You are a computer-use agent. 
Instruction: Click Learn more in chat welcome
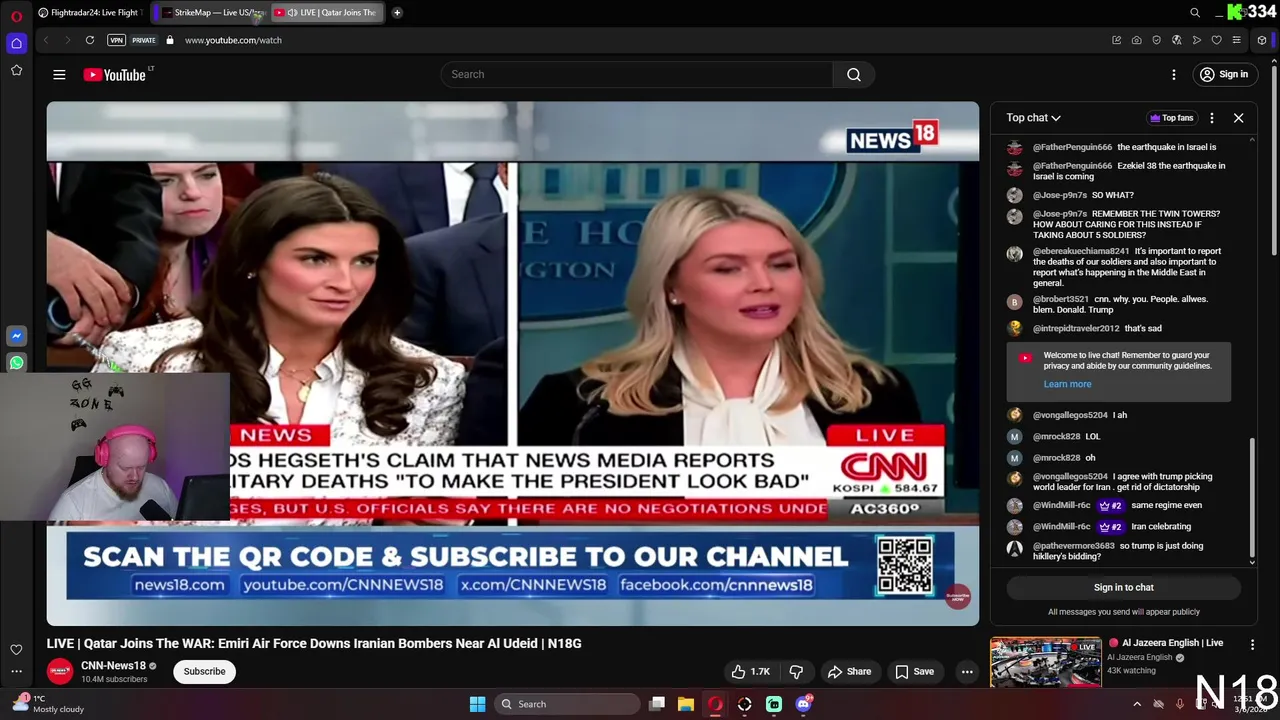1067,384
